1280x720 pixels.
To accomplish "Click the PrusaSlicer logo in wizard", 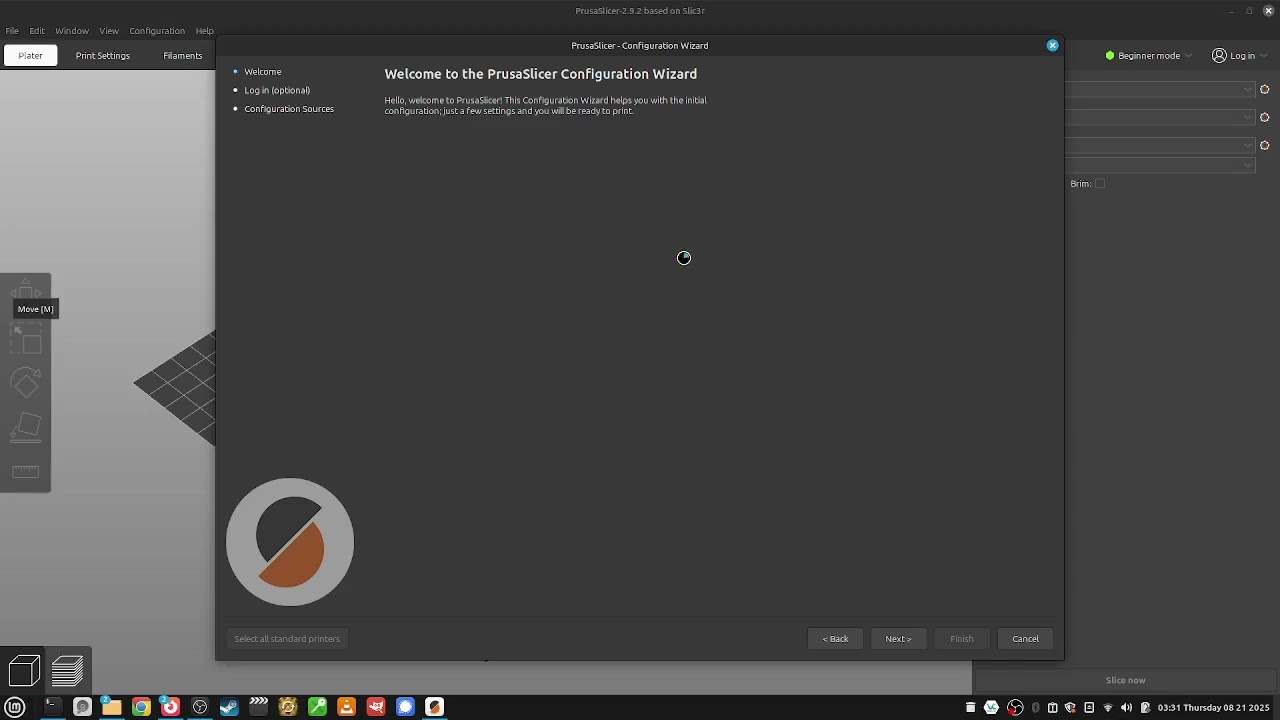I will pyautogui.click(x=290, y=542).
